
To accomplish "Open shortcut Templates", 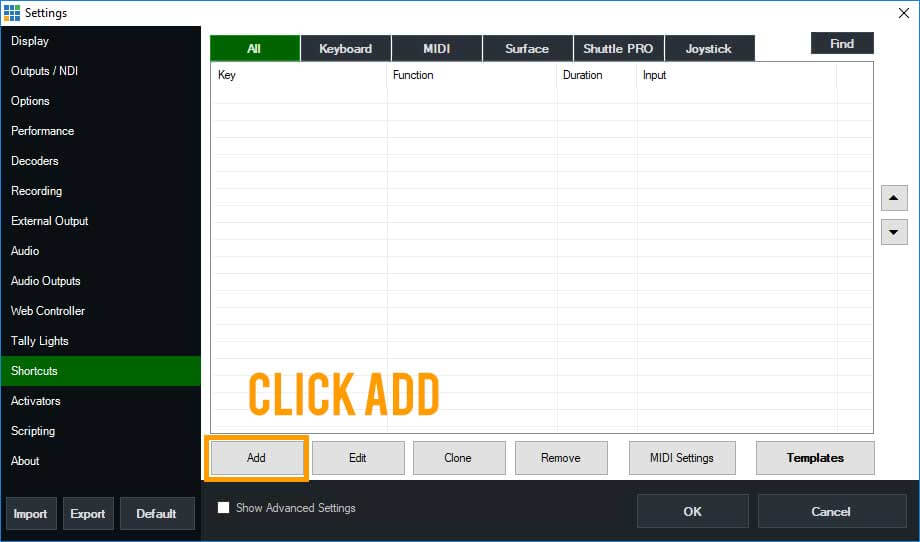I will (815, 458).
